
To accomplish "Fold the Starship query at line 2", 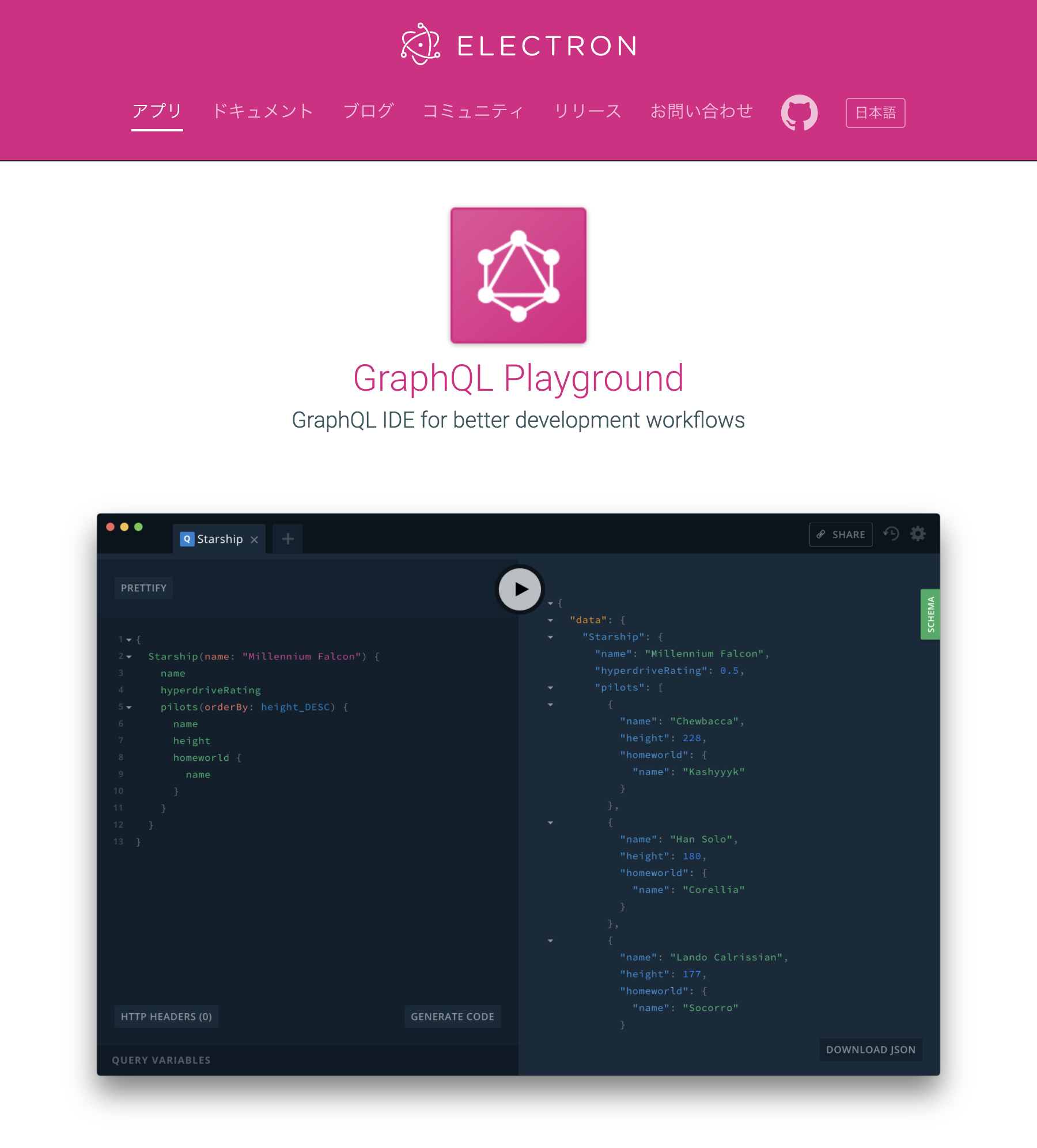I will (129, 656).
